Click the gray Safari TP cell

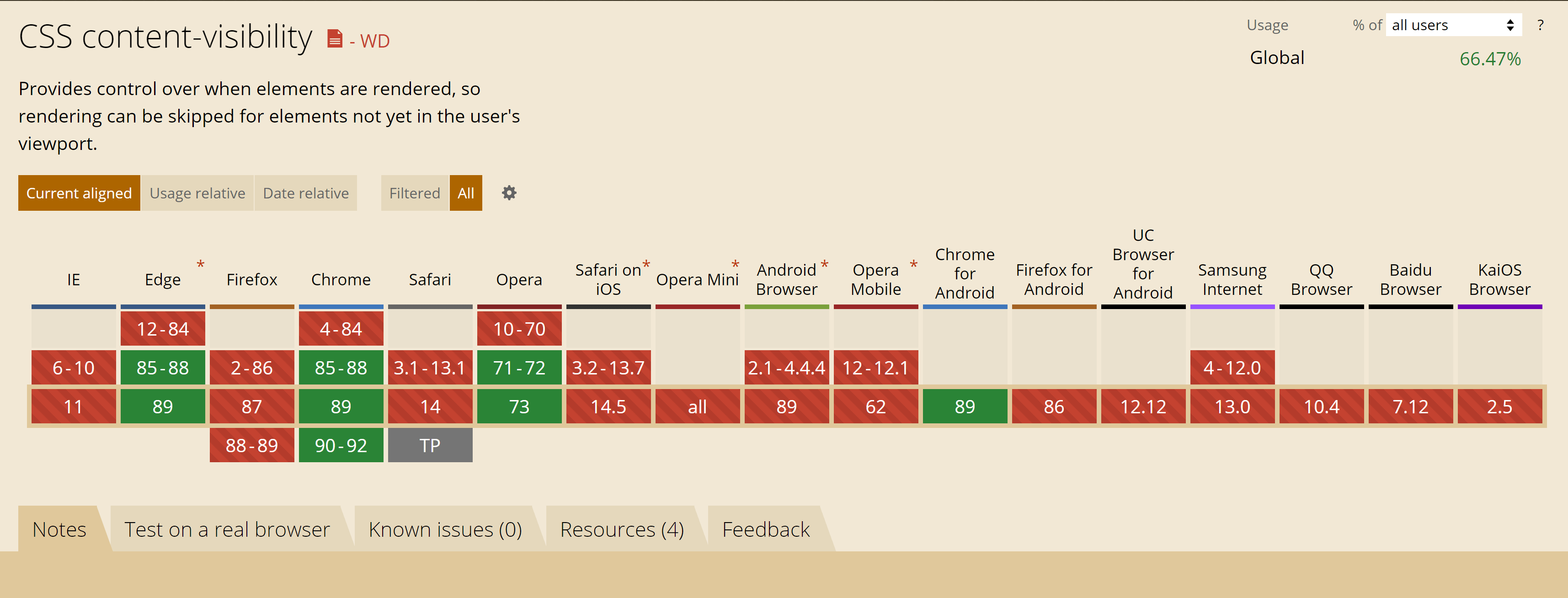430,445
